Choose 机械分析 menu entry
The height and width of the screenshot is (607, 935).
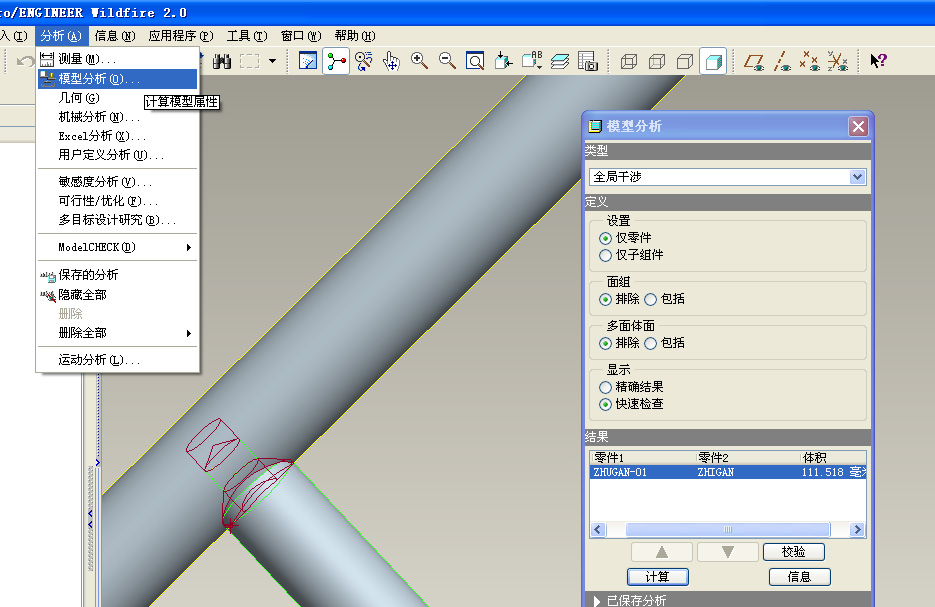(117, 117)
